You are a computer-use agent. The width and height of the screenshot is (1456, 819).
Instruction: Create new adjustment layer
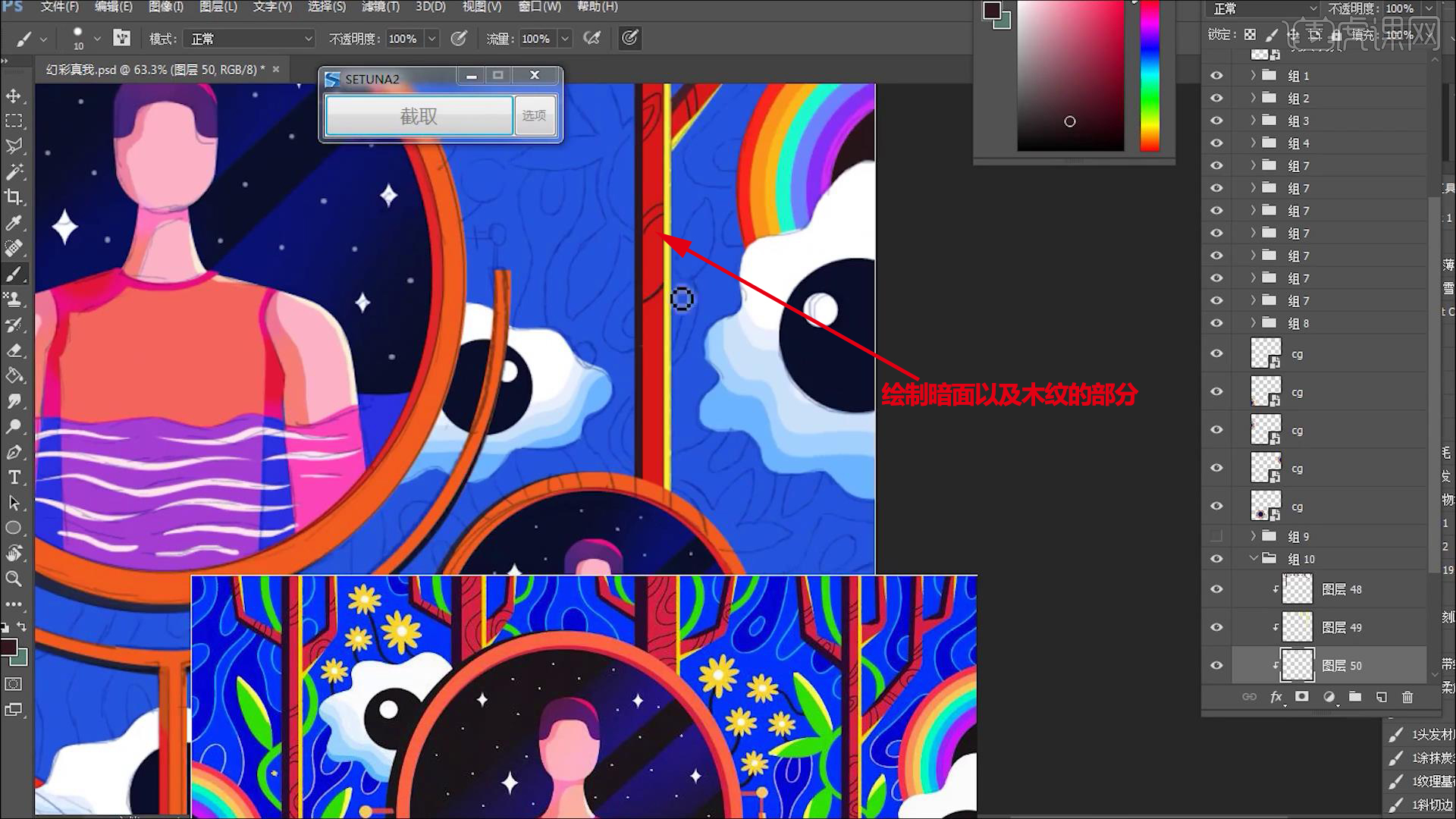point(1329,697)
